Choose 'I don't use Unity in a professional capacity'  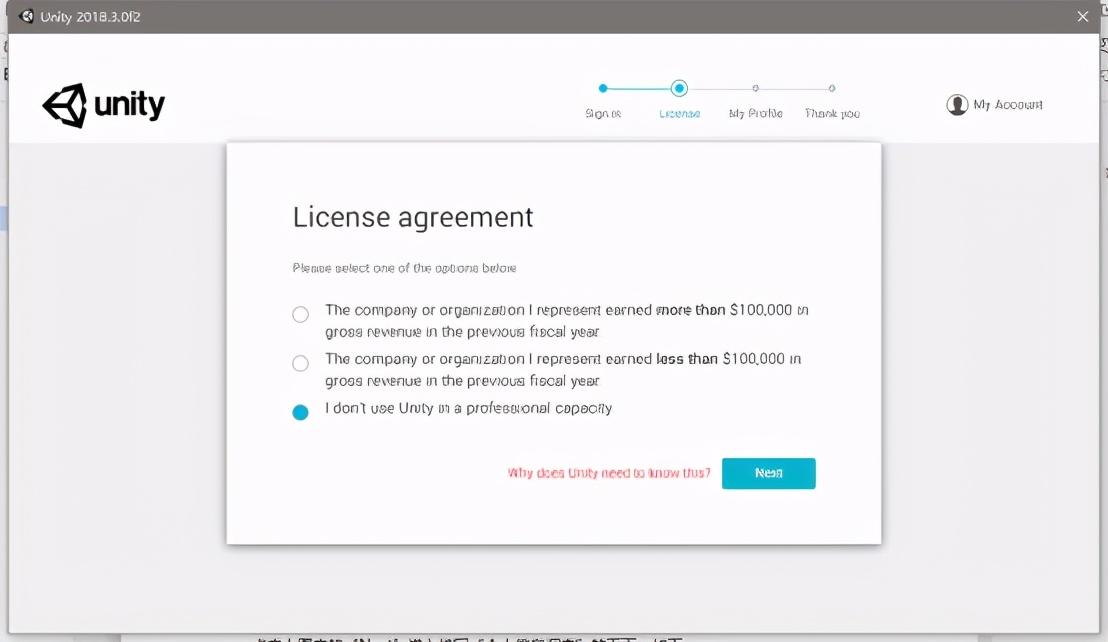pos(300,412)
